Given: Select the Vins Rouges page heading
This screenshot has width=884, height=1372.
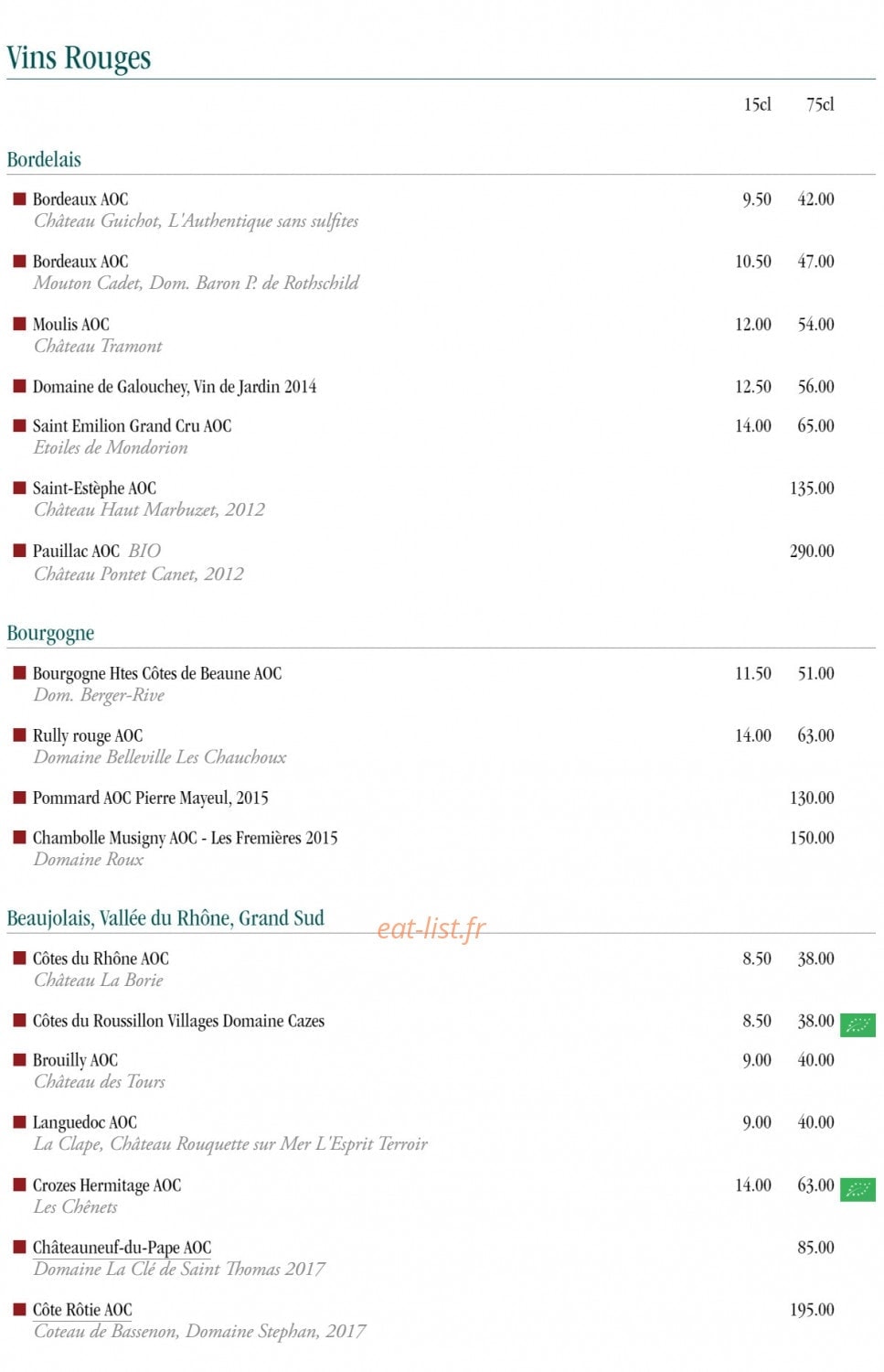Looking at the screenshot, I should click(79, 58).
